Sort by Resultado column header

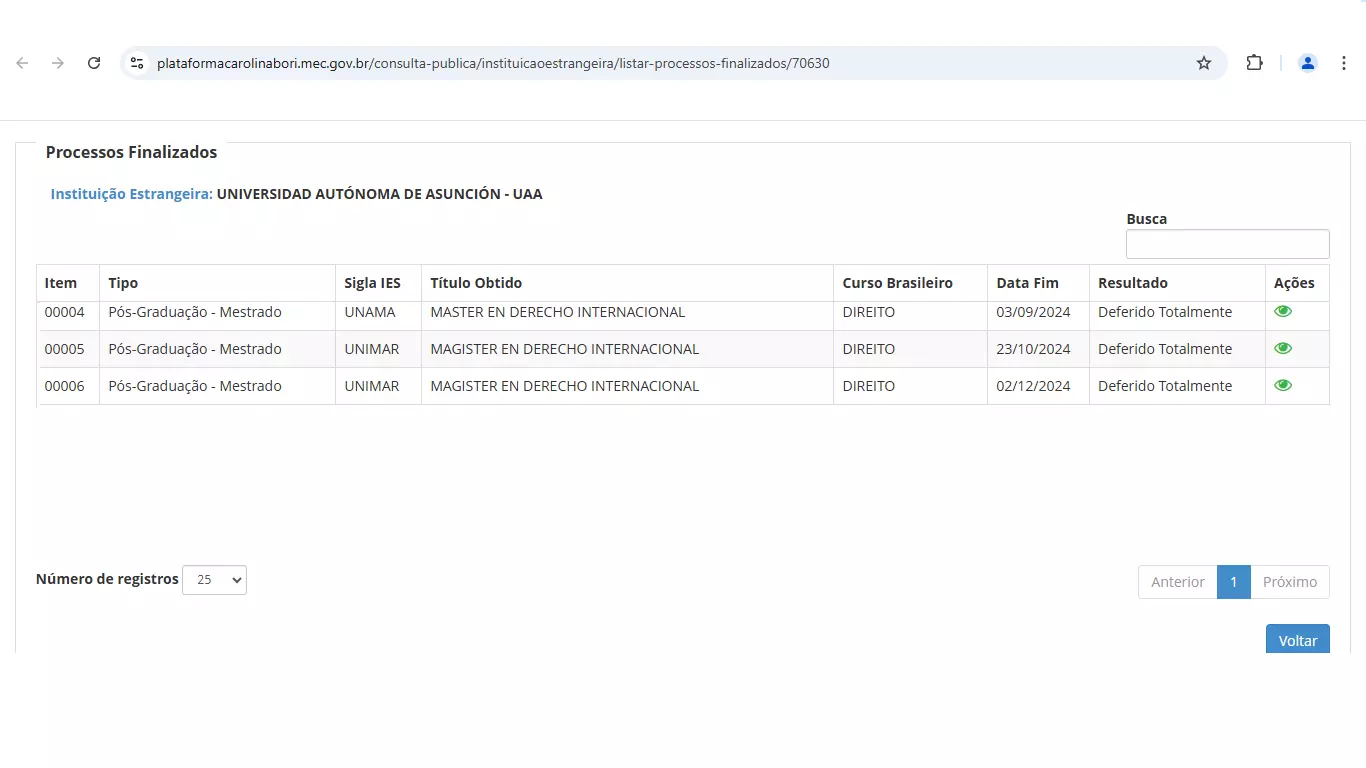pos(1177,283)
